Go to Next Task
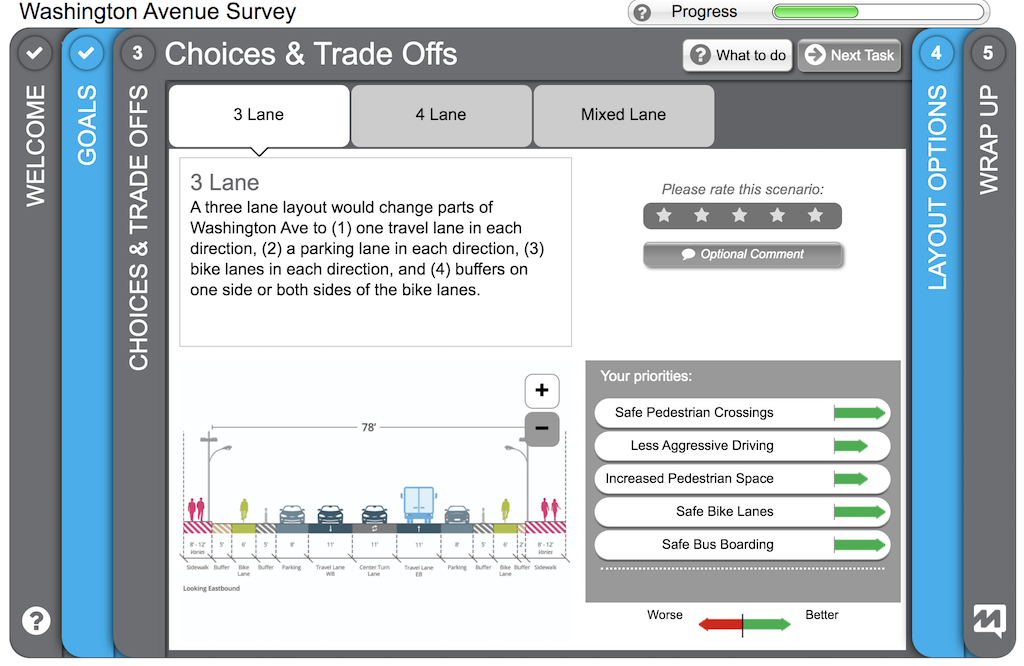Image resolution: width=1024 pixels, height=666 pixels. 849,55
